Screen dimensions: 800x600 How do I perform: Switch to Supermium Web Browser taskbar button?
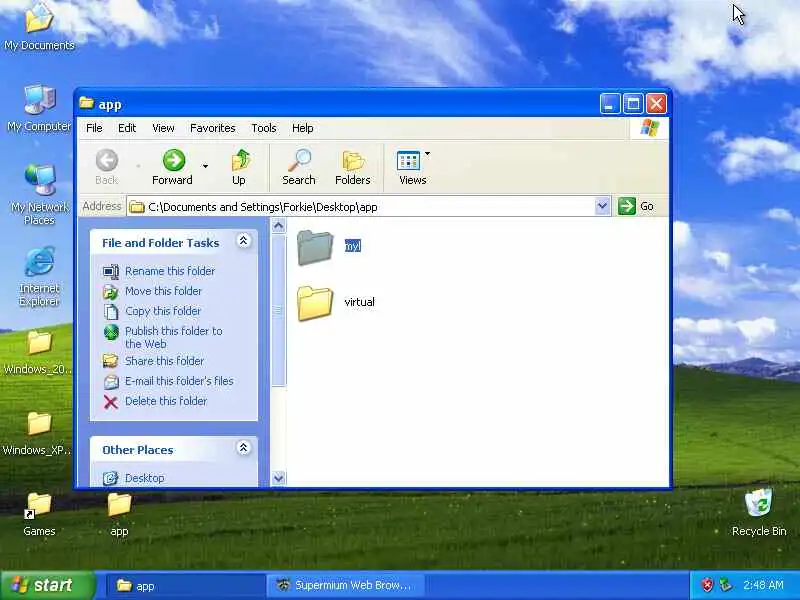coord(345,586)
